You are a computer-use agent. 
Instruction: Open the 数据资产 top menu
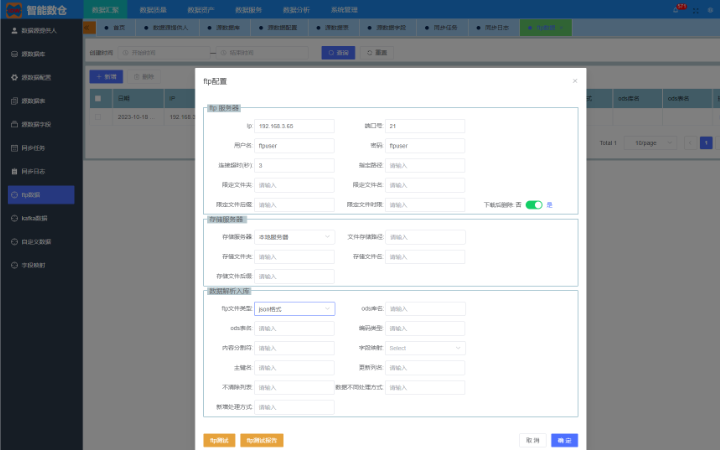[201, 10]
